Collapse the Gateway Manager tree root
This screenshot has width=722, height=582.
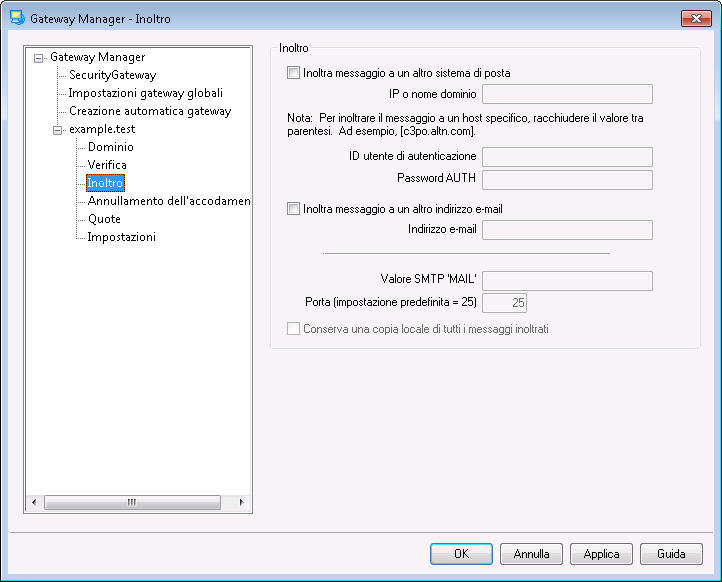pos(39,58)
